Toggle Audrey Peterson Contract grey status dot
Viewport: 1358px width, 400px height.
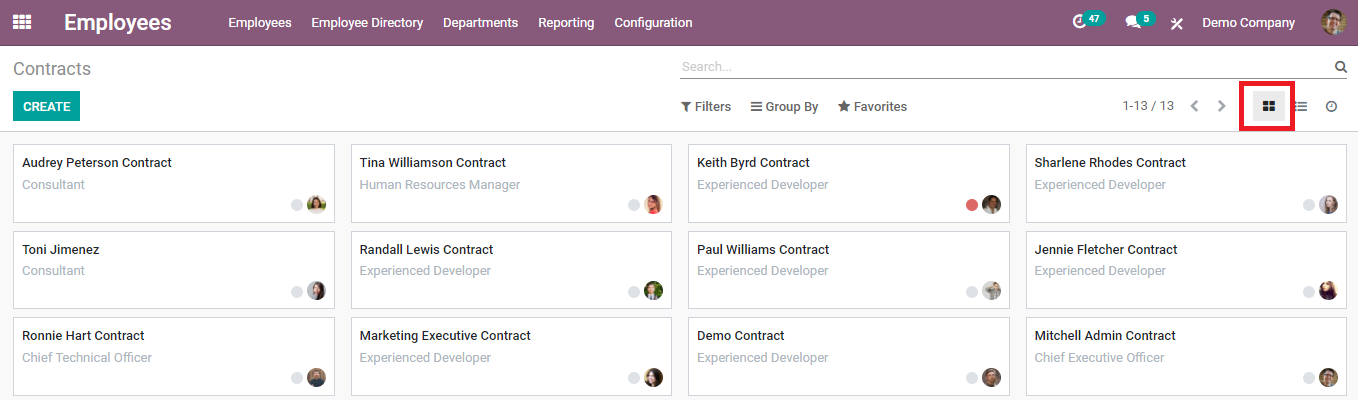[x=297, y=205]
